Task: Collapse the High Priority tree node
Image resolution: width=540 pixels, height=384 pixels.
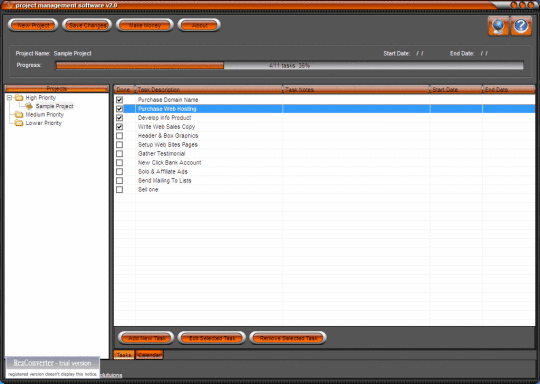Action: coord(10,98)
